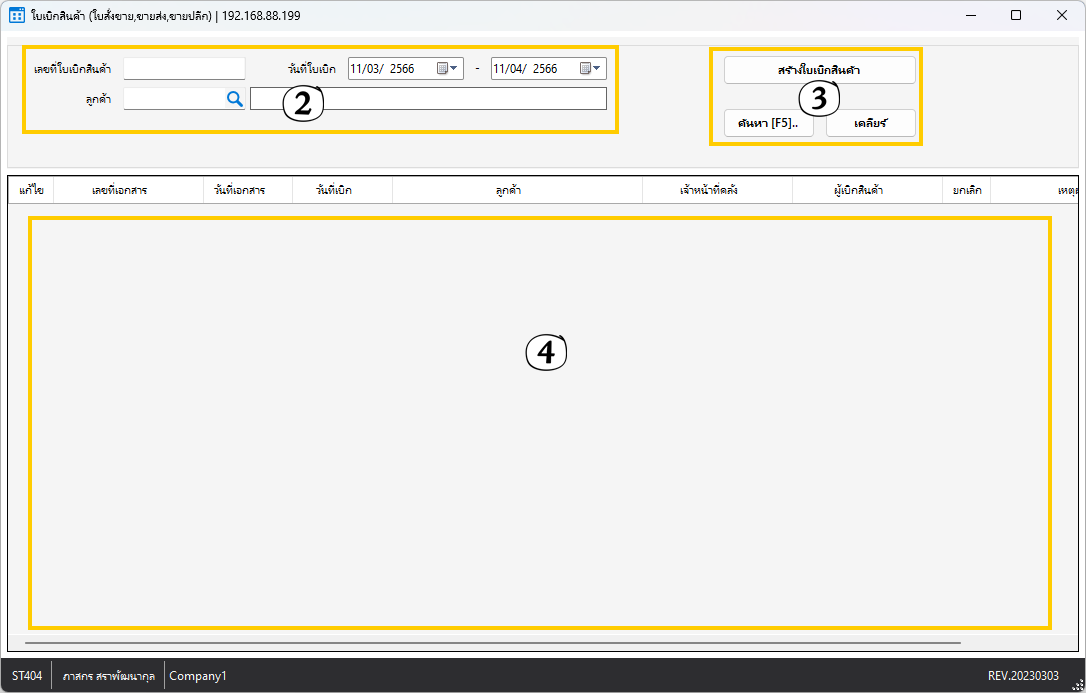Click the horizontal scrollbar below the table
Screen dimensions: 1086x693
point(492,643)
